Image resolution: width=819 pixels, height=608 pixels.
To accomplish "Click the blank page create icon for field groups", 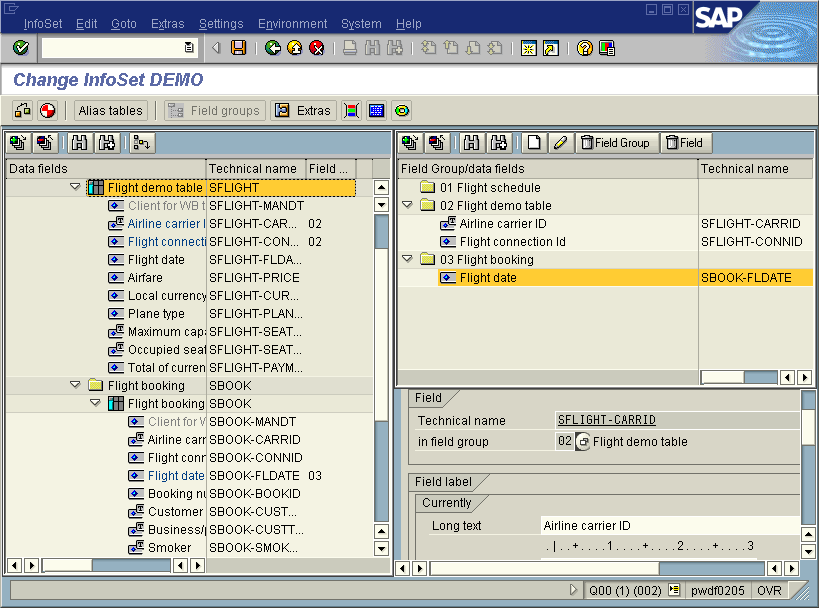I will click(x=535, y=143).
